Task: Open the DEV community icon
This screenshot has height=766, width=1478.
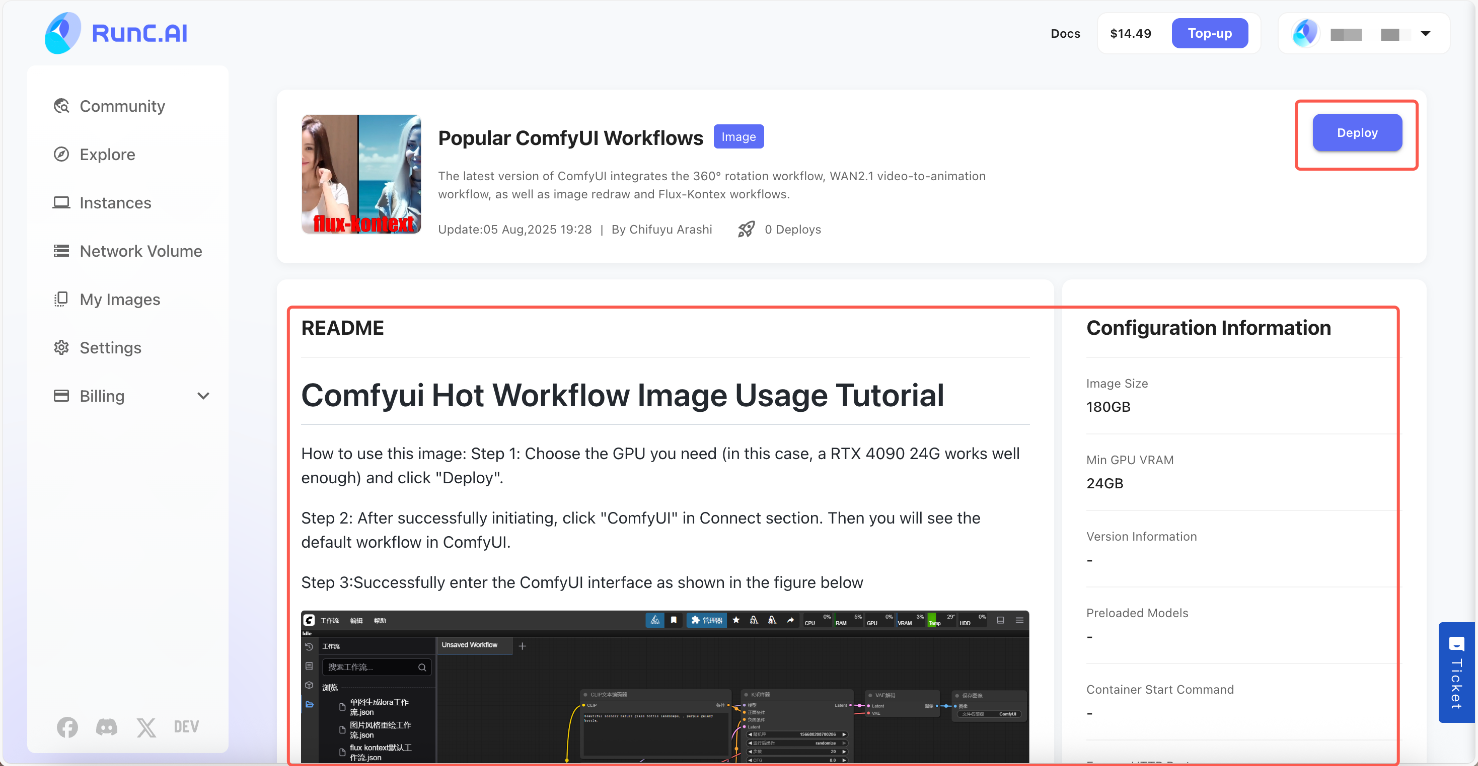Action: click(x=186, y=727)
